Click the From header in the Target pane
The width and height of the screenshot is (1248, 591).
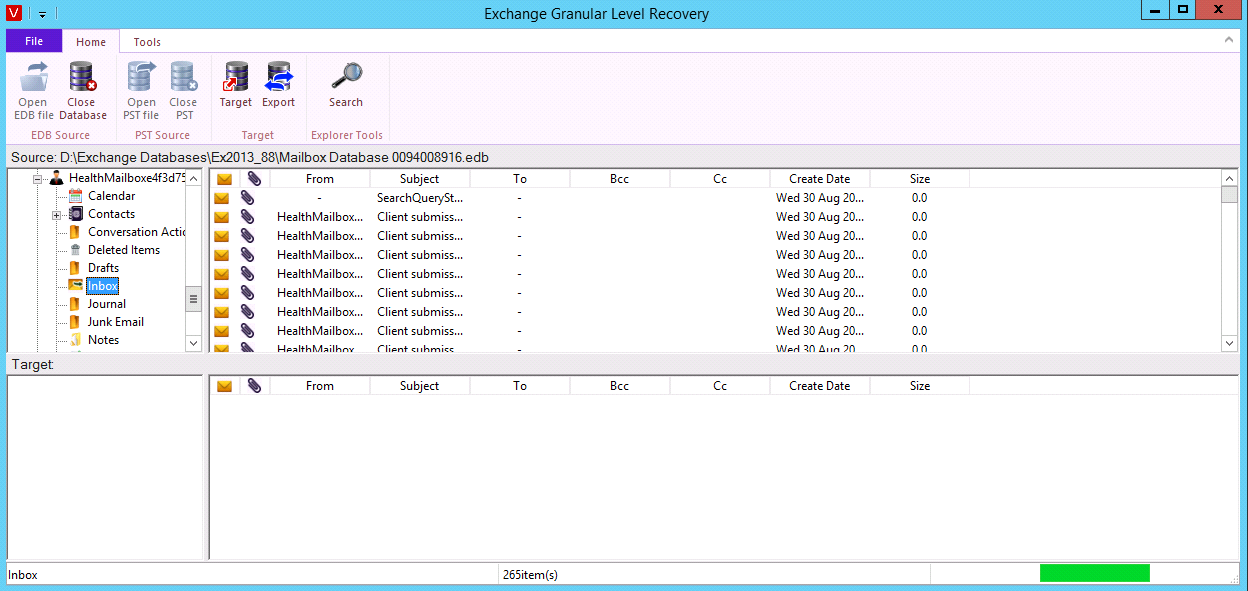320,386
